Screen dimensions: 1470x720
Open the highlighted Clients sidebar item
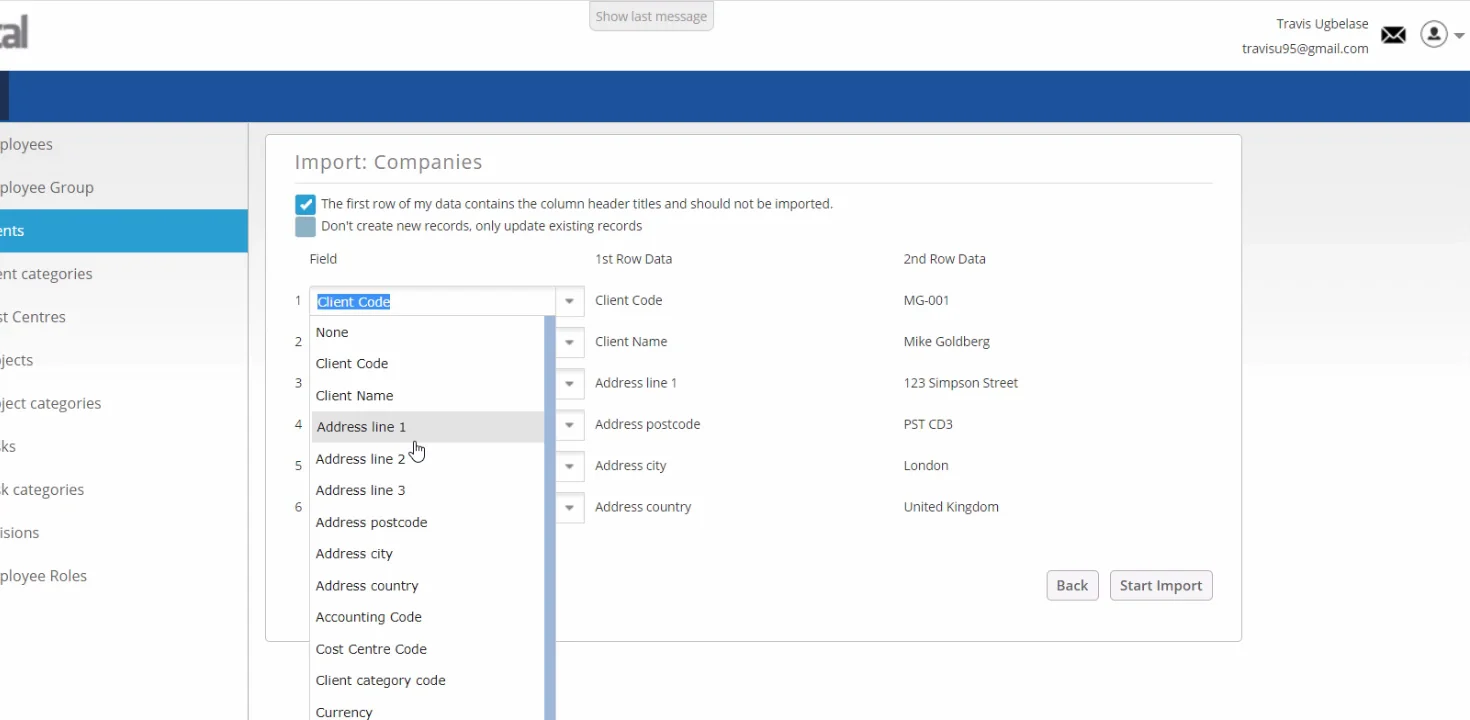tap(124, 230)
